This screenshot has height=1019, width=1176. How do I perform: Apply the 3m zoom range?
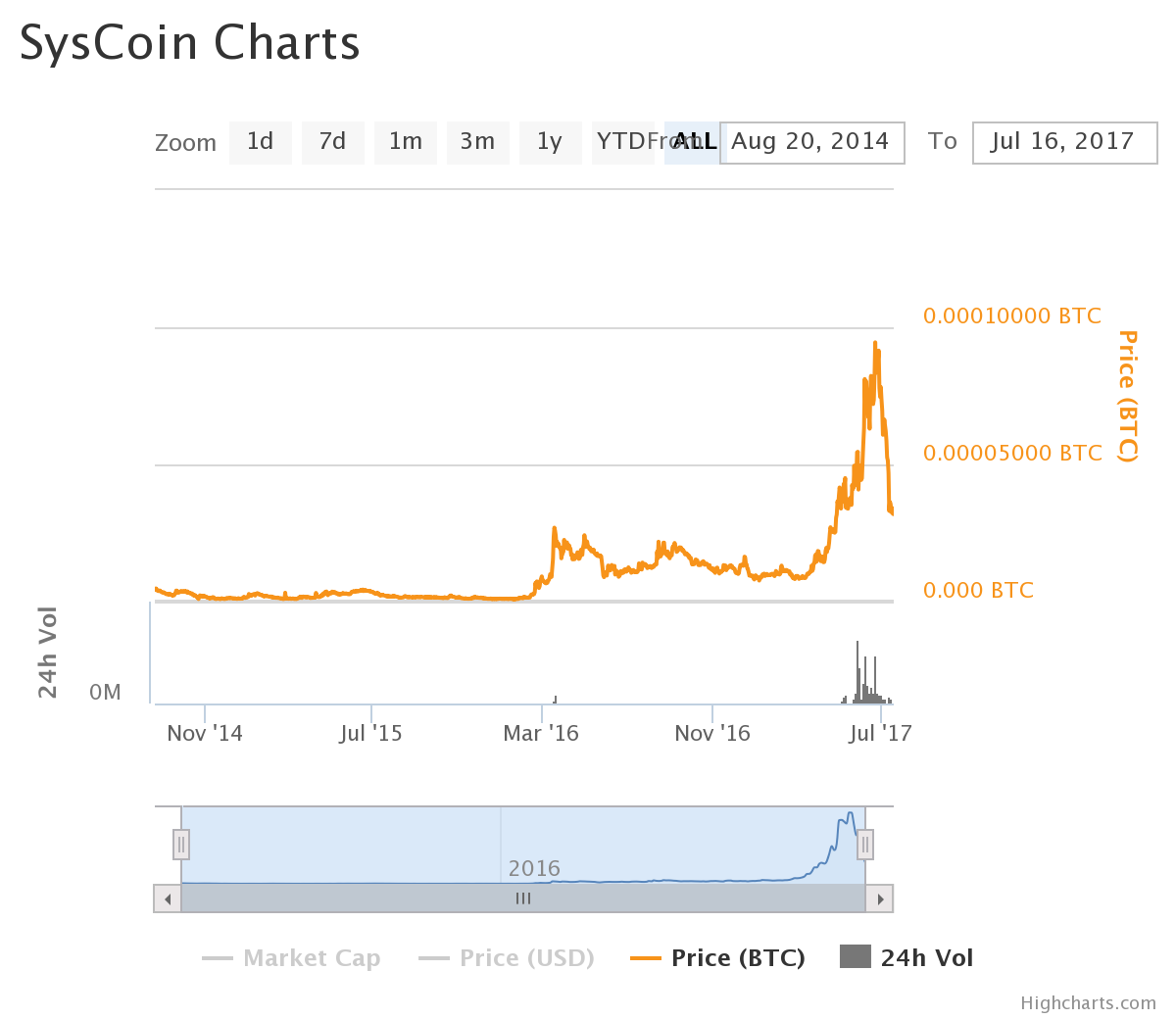pos(477,142)
